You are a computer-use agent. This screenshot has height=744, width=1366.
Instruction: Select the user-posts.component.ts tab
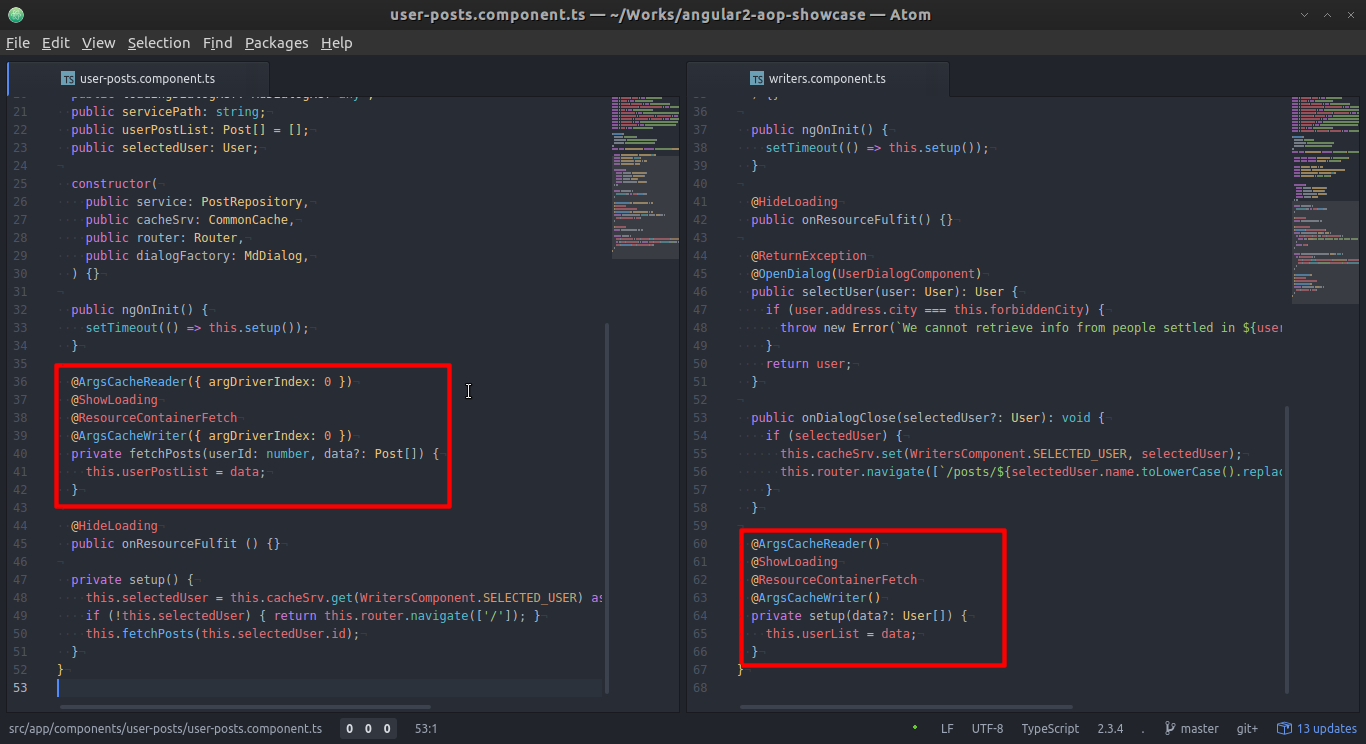(146, 79)
